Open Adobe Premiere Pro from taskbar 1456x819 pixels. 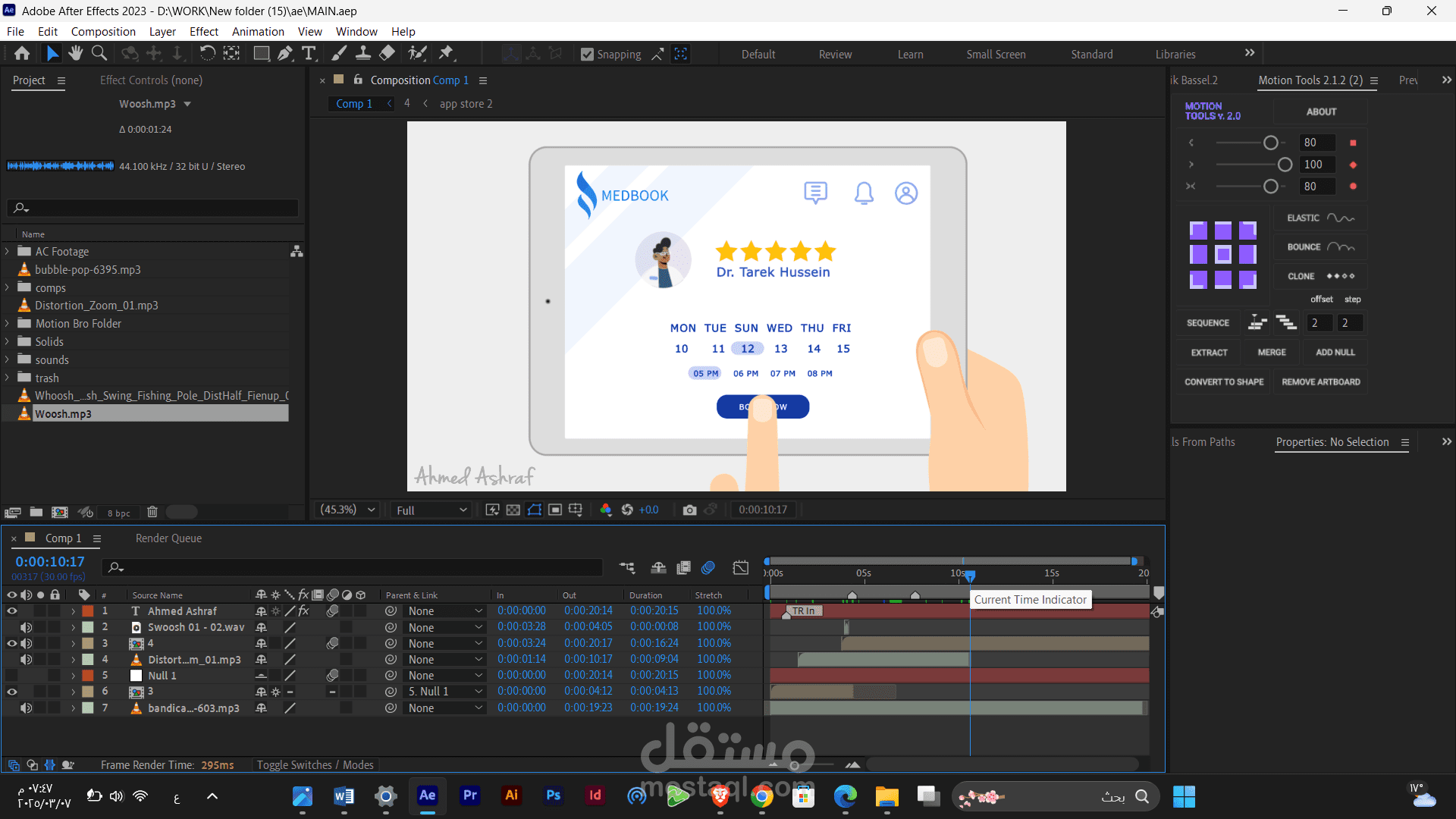[470, 795]
